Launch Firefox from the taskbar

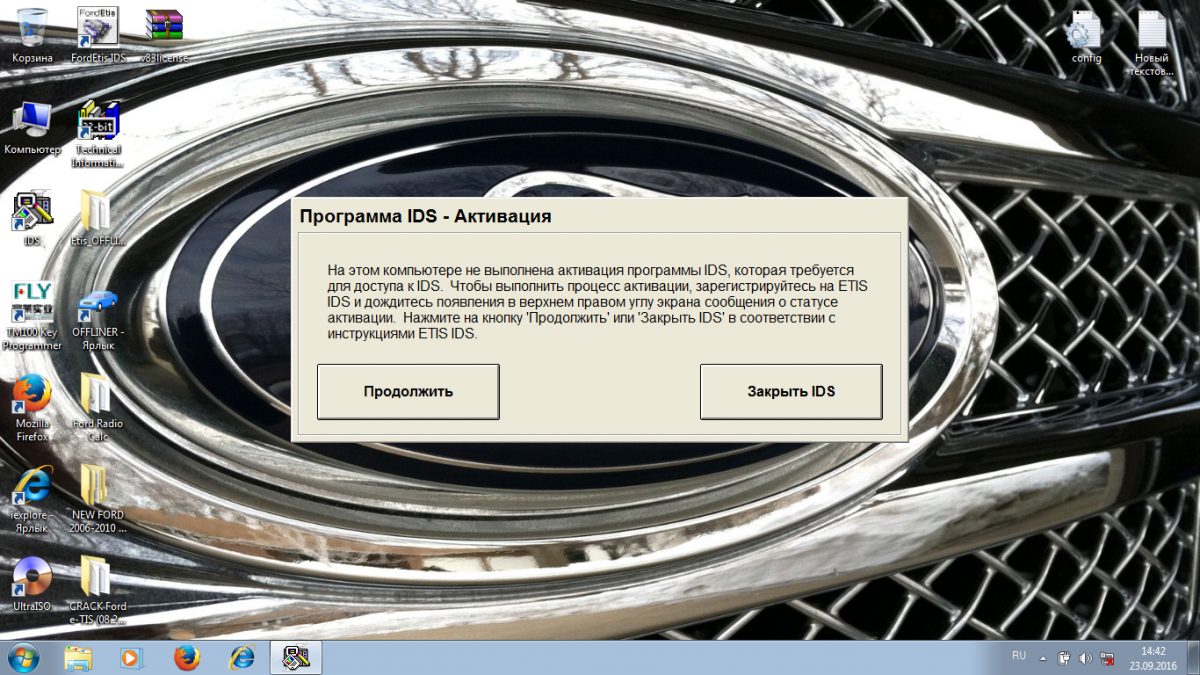point(186,657)
